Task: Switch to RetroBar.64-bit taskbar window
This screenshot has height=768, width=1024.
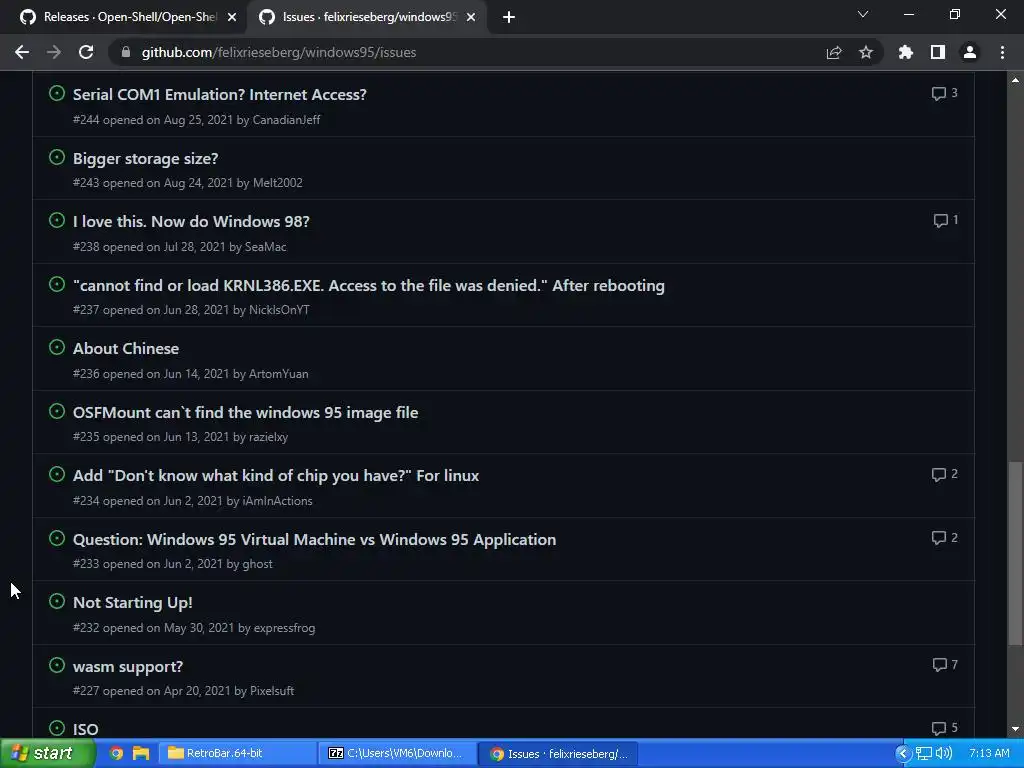Action: pyautogui.click(x=238, y=754)
